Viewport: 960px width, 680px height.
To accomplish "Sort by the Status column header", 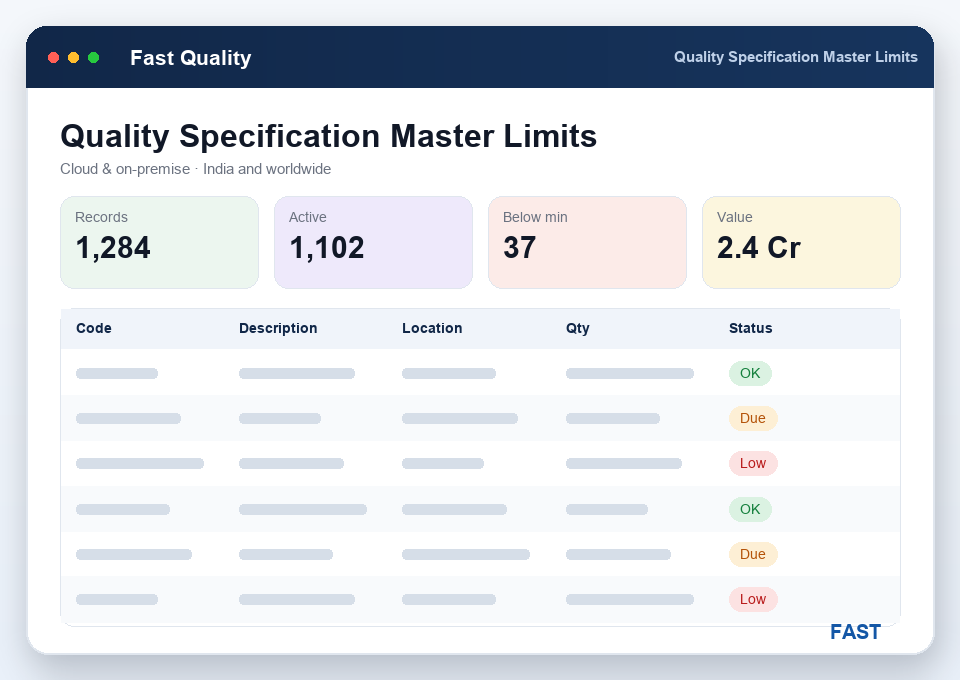I will (751, 328).
